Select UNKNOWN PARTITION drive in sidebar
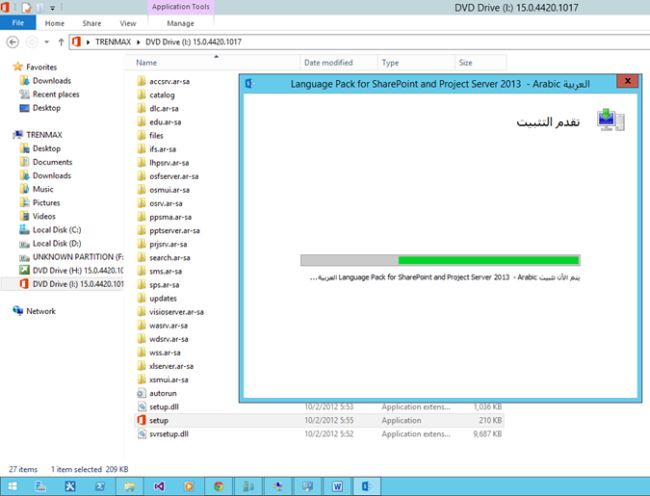Viewport: 650px width, 496px height. pyautogui.click(x=78, y=257)
